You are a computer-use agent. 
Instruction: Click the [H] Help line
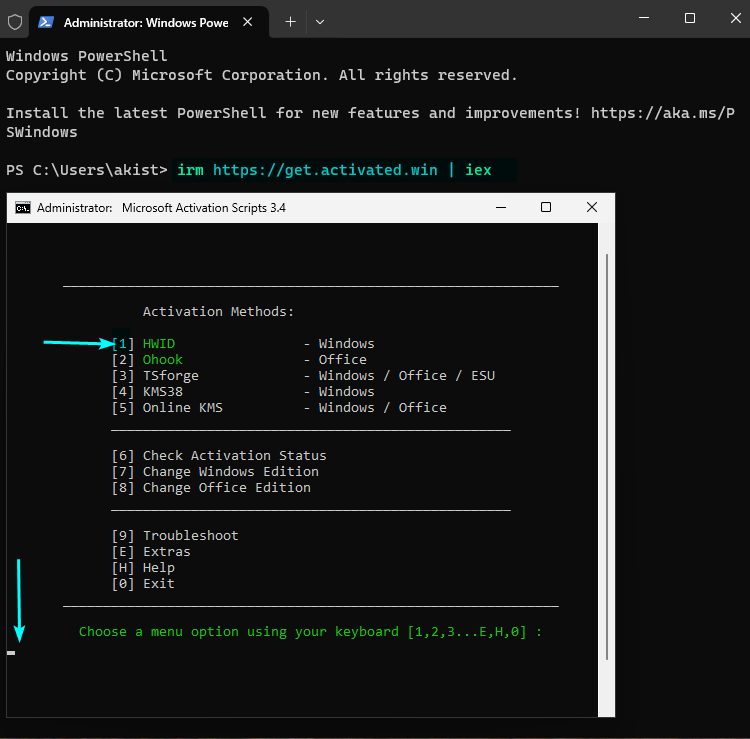pyautogui.click(x=143, y=568)
